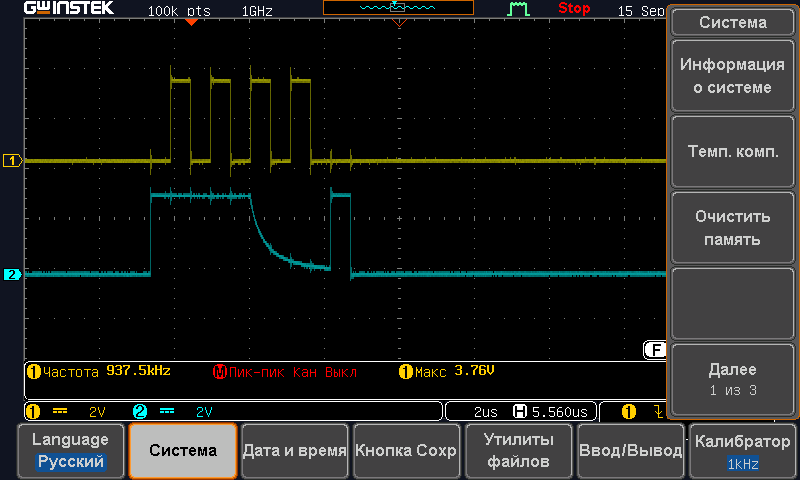800x480 pixels.
Task: Click channel 2 badge in scale bar
Action: tap(140, 412)
